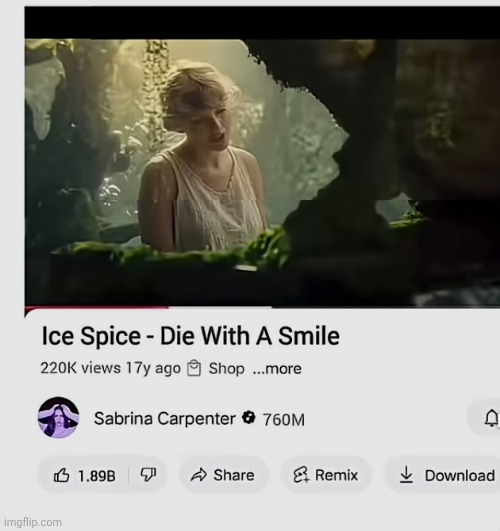Click the Download arrow icon
The height and width of the screenshot is (531, 500).
pos(406,475)
